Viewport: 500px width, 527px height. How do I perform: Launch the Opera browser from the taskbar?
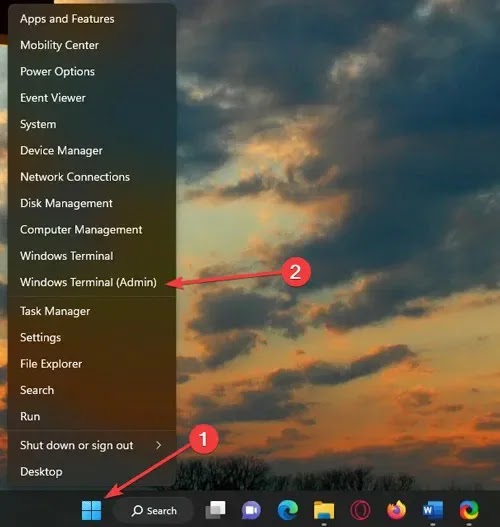click(360, 510)
